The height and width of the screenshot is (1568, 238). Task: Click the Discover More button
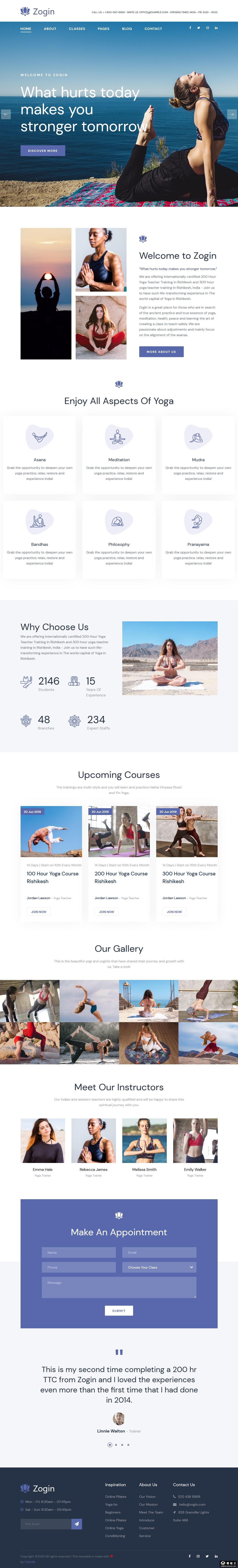tap(43, 150)
